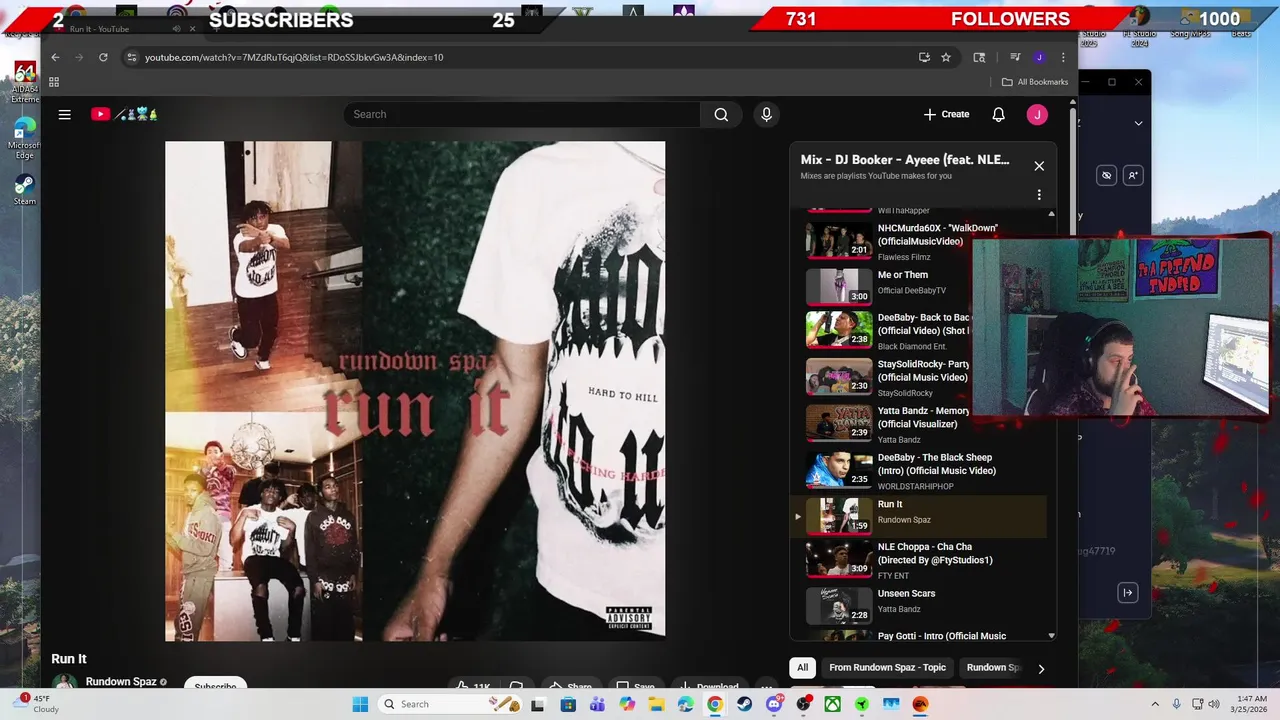Select currently playing Run It item
Viewport: 1280px width, 720px height.
click(919, 516)
